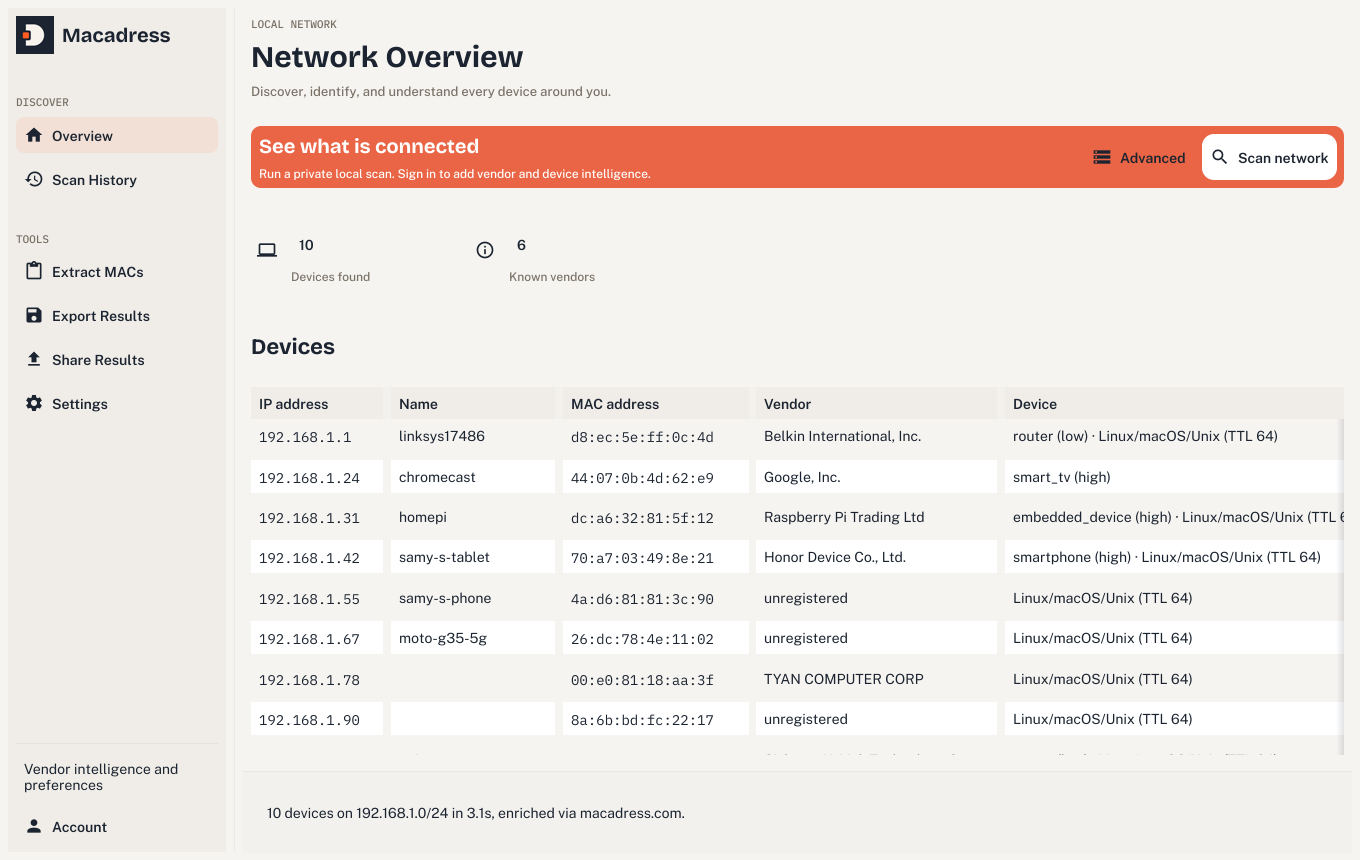Click vendor Belkin International, Inc.
Screen dimensions: 1360x860
coord(843,436)
